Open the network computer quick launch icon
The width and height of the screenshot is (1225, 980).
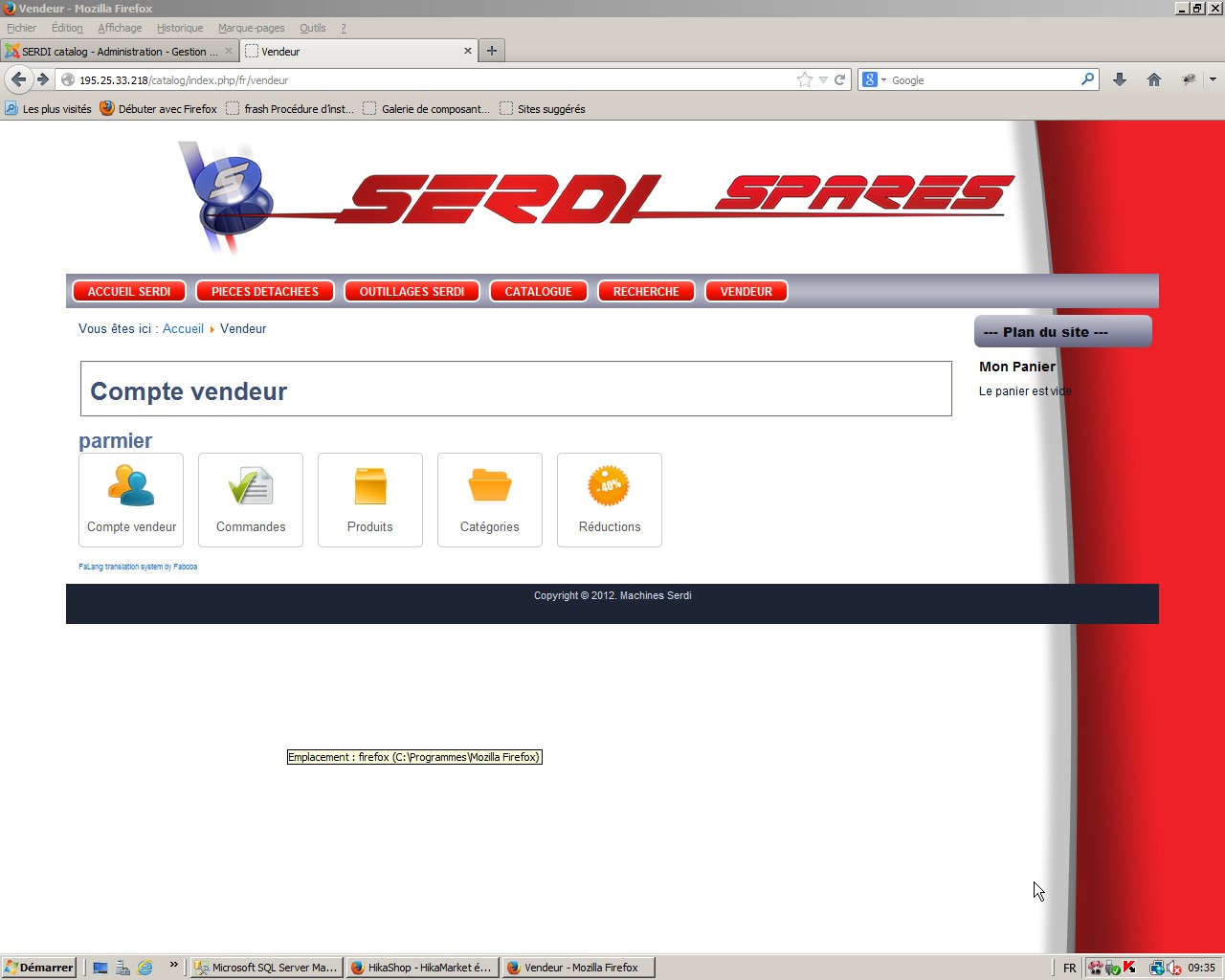[122, 968]
